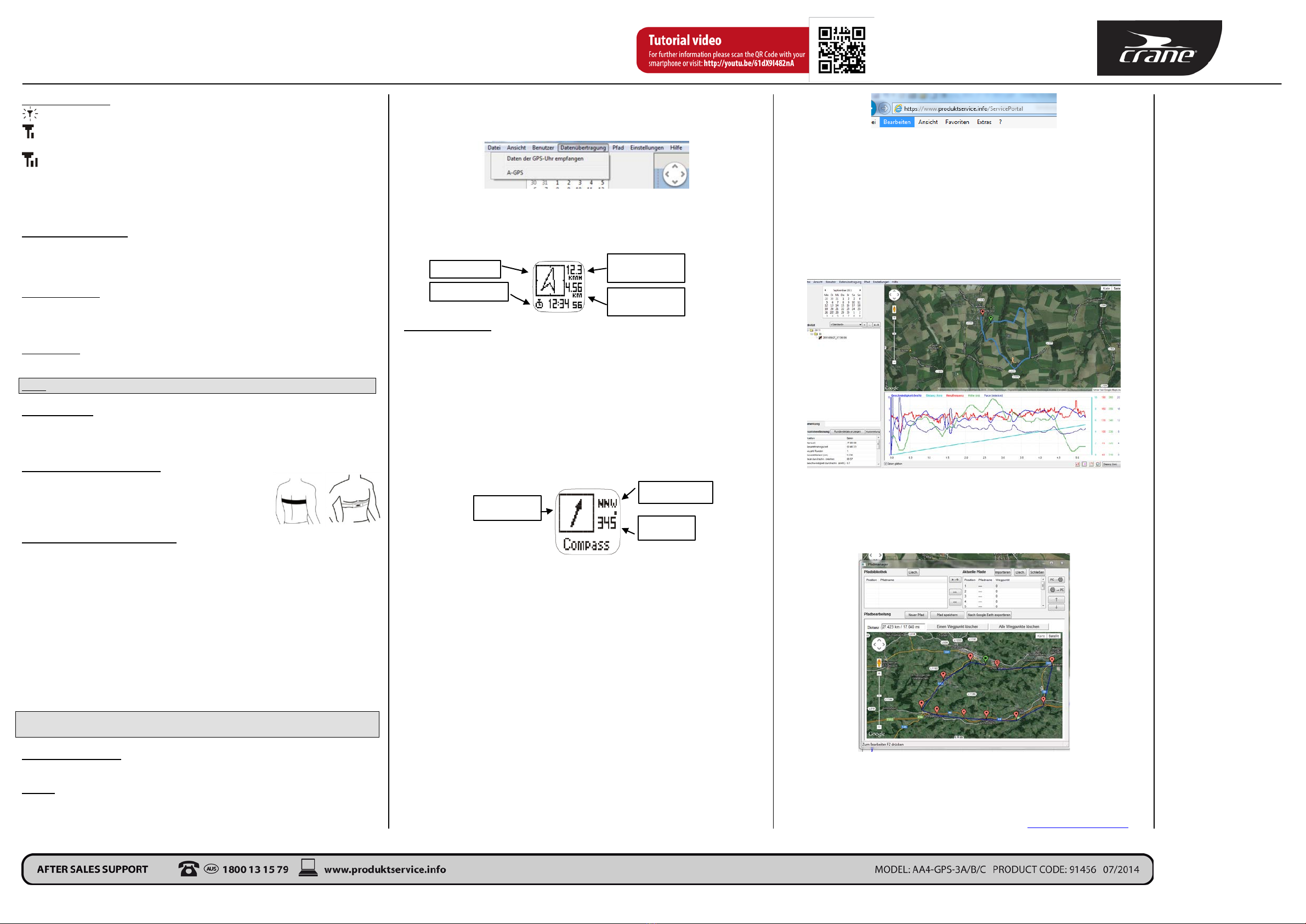Click the route map zoom slider handle

coord(894,334)
